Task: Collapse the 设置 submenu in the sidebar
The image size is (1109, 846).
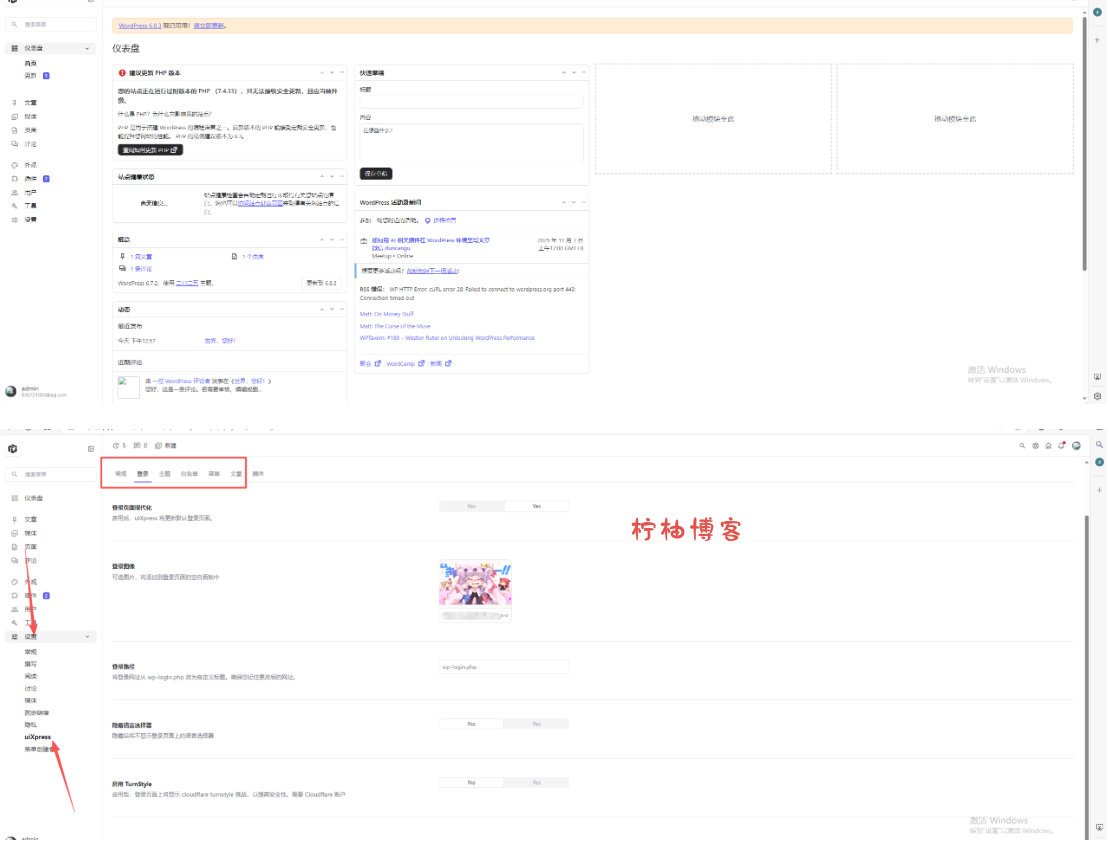Action: point(86,636)
